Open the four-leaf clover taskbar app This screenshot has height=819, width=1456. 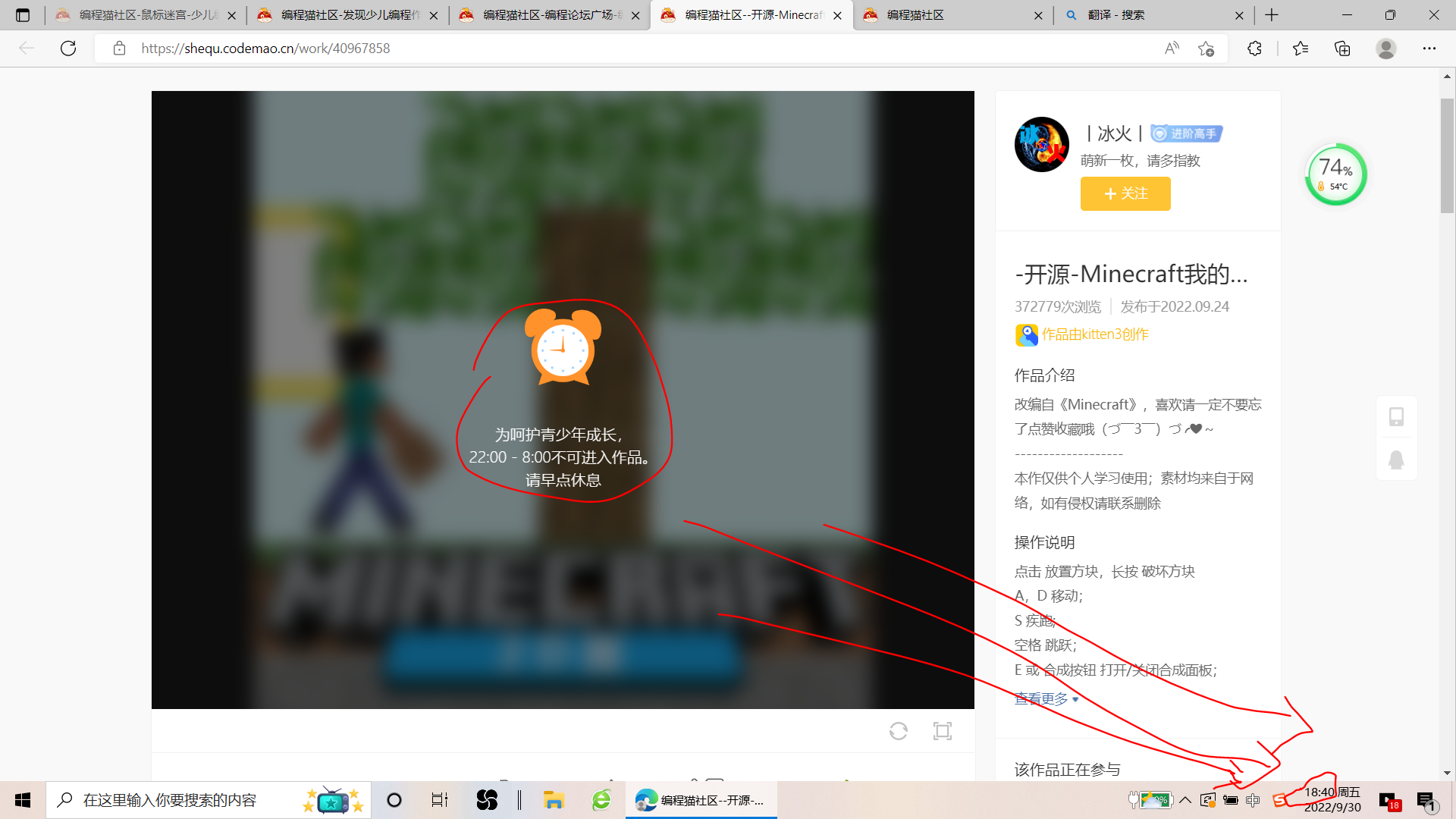(487, 800)
